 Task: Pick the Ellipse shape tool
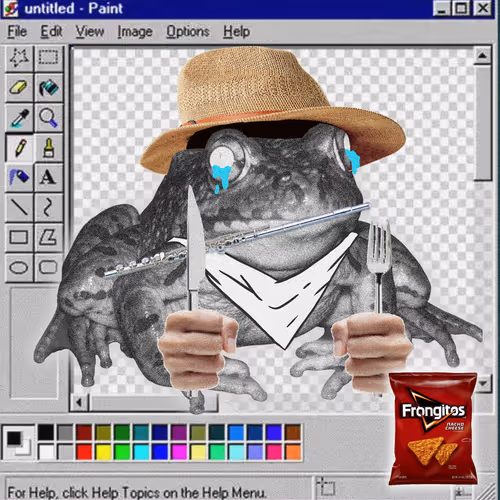[x=19, y=268]
